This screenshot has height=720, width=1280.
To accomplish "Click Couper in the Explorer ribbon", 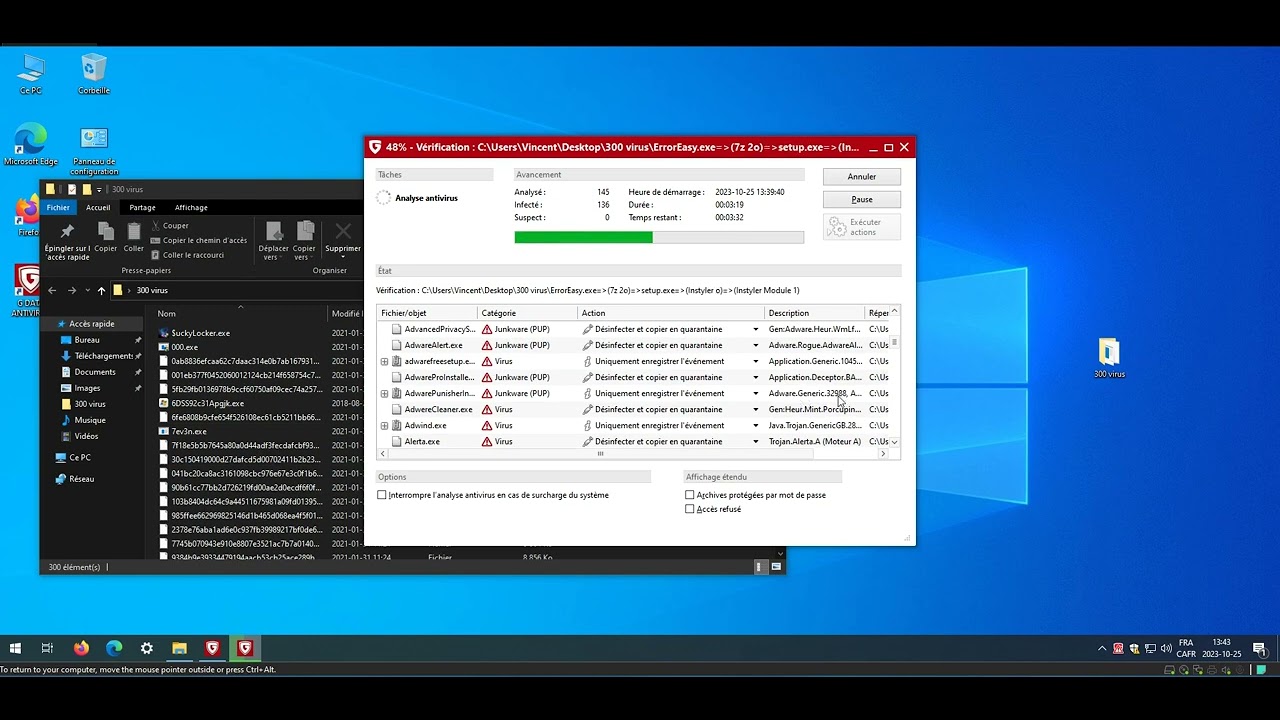I will point(169,226).
